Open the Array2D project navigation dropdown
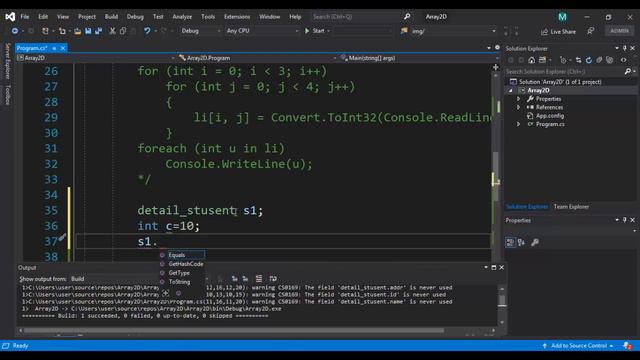This screenshot has width=640, height=360. click(96, 58)
